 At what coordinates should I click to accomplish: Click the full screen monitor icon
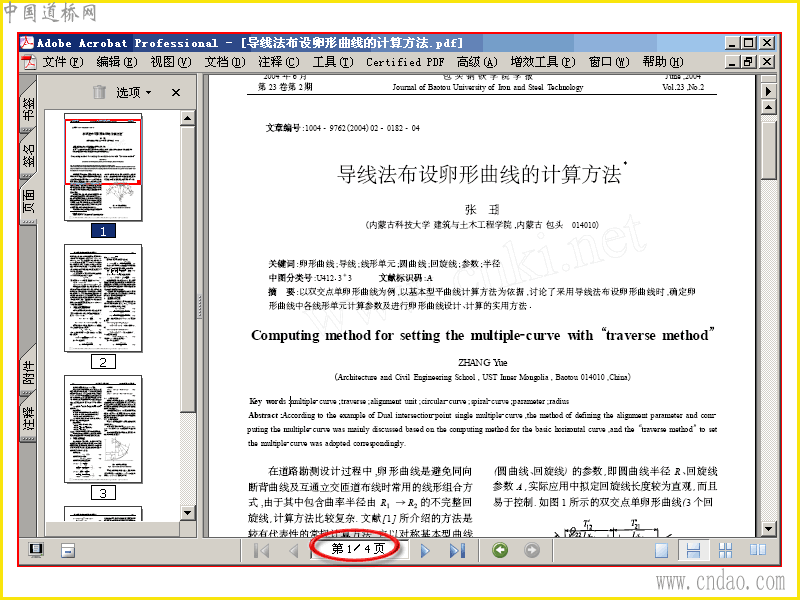tap(36, 550)
